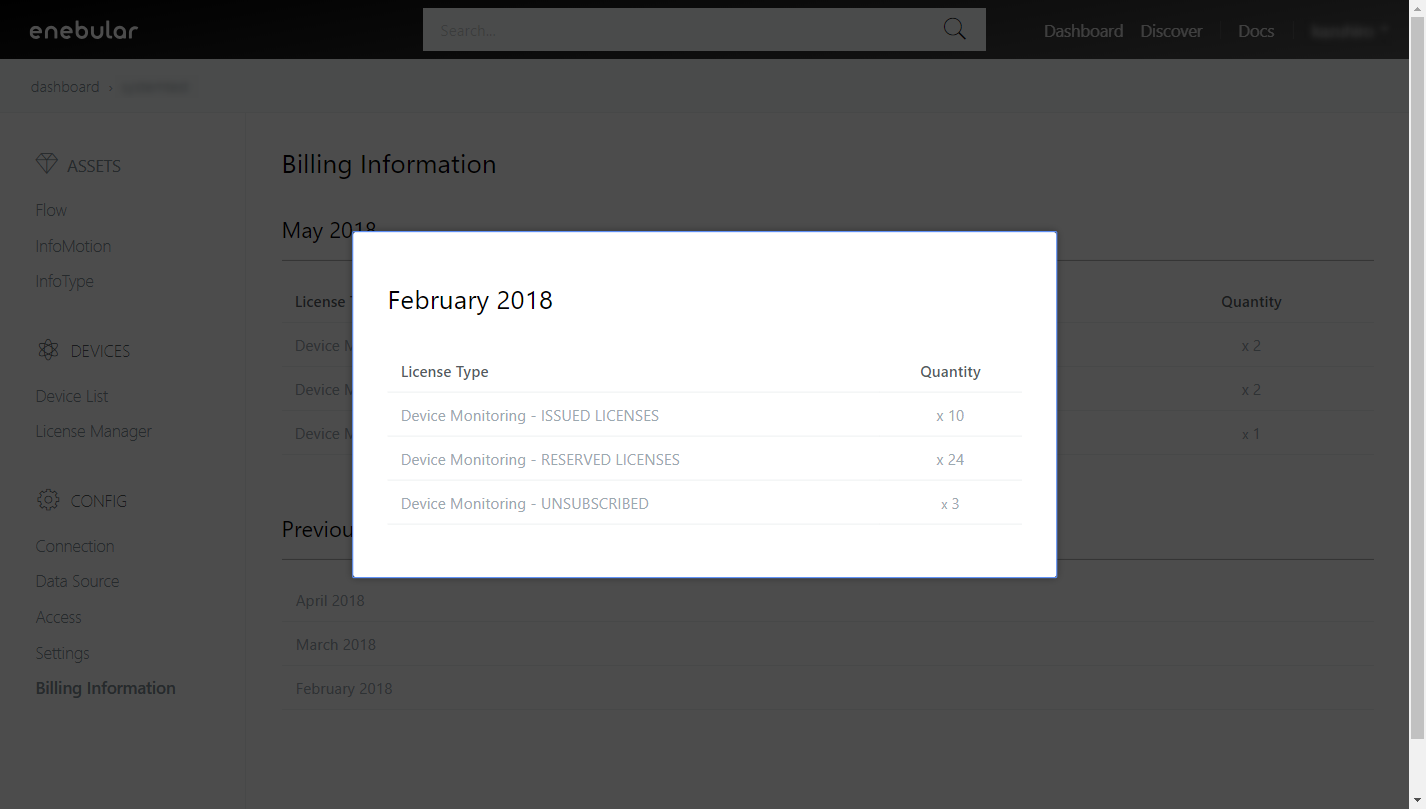
Task: Open the user account dropdown
Action: (1349, 31)
